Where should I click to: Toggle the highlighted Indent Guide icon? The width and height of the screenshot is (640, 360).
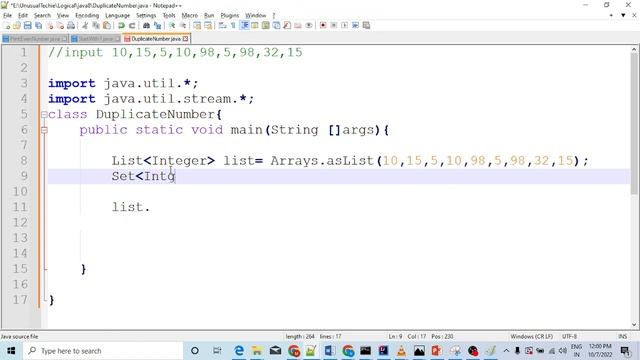tap(244, 26)
